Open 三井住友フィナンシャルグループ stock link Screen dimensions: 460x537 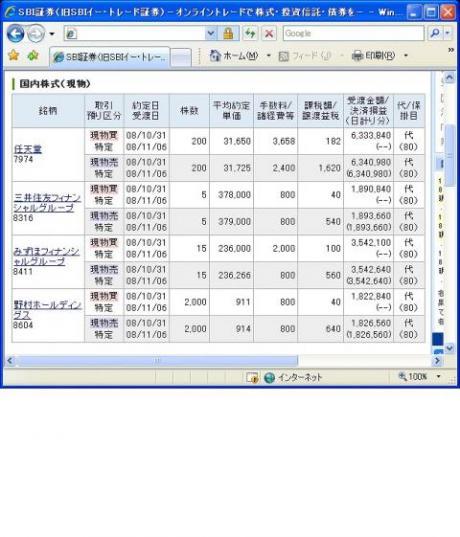coord(47,202)
